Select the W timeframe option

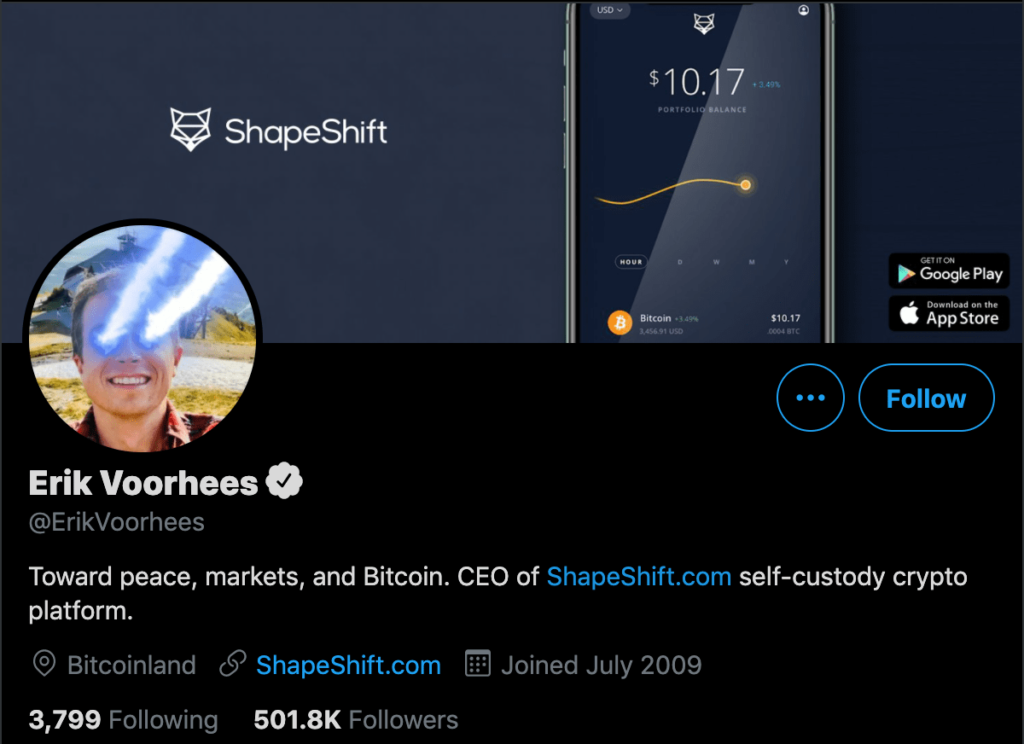click(716, 261)
